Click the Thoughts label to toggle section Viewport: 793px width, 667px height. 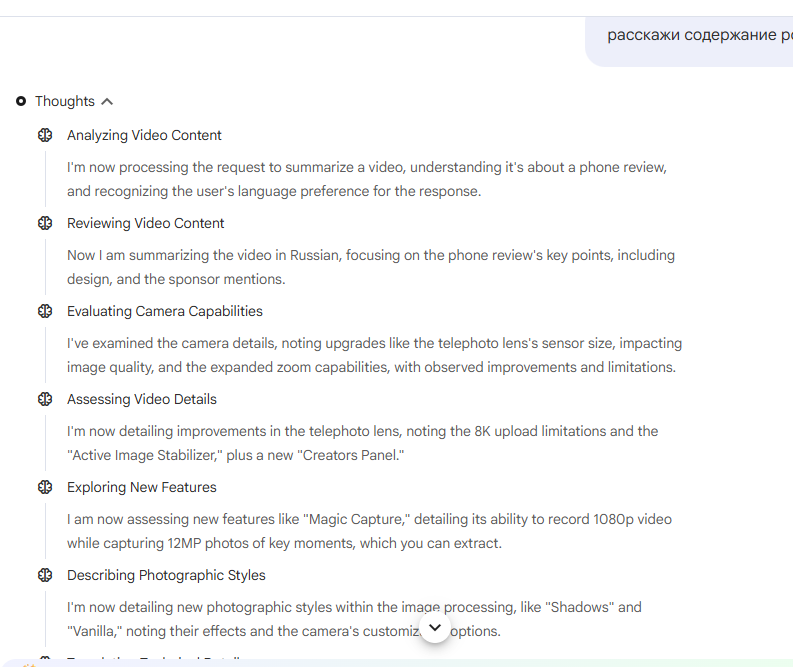click(x=65, y=101)
